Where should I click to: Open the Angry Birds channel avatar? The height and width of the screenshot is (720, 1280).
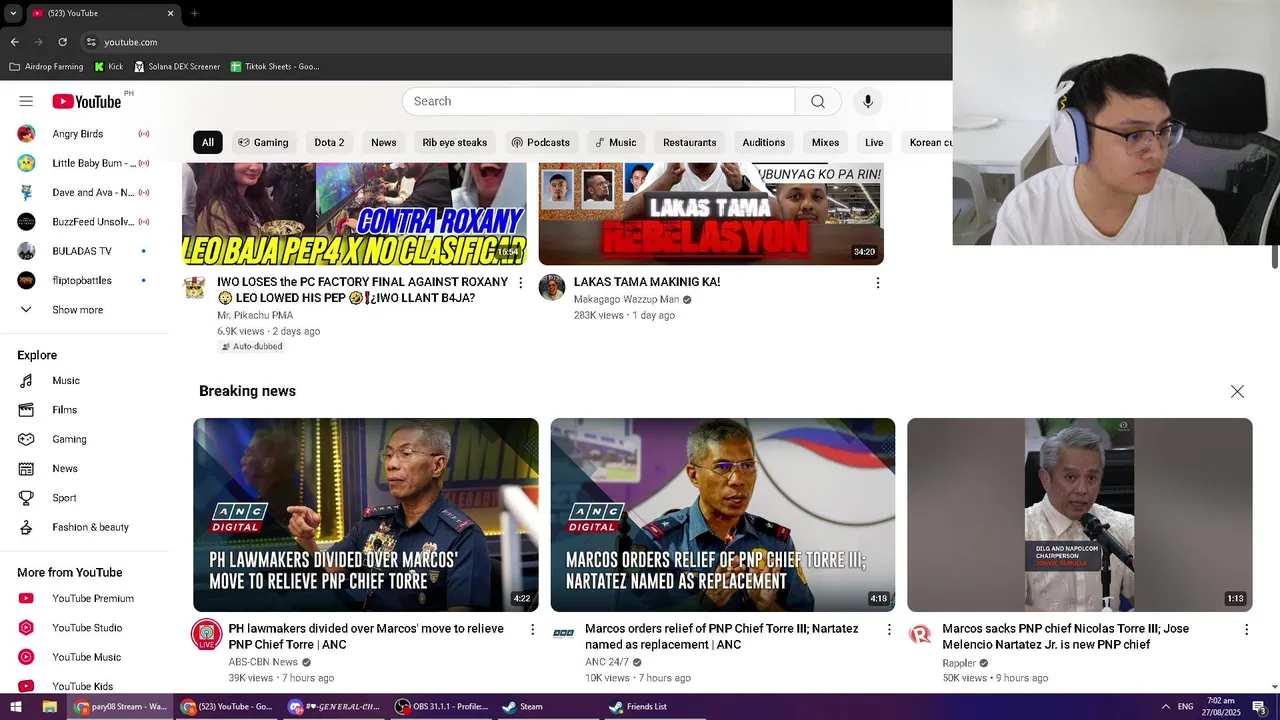tap(27, 134)
